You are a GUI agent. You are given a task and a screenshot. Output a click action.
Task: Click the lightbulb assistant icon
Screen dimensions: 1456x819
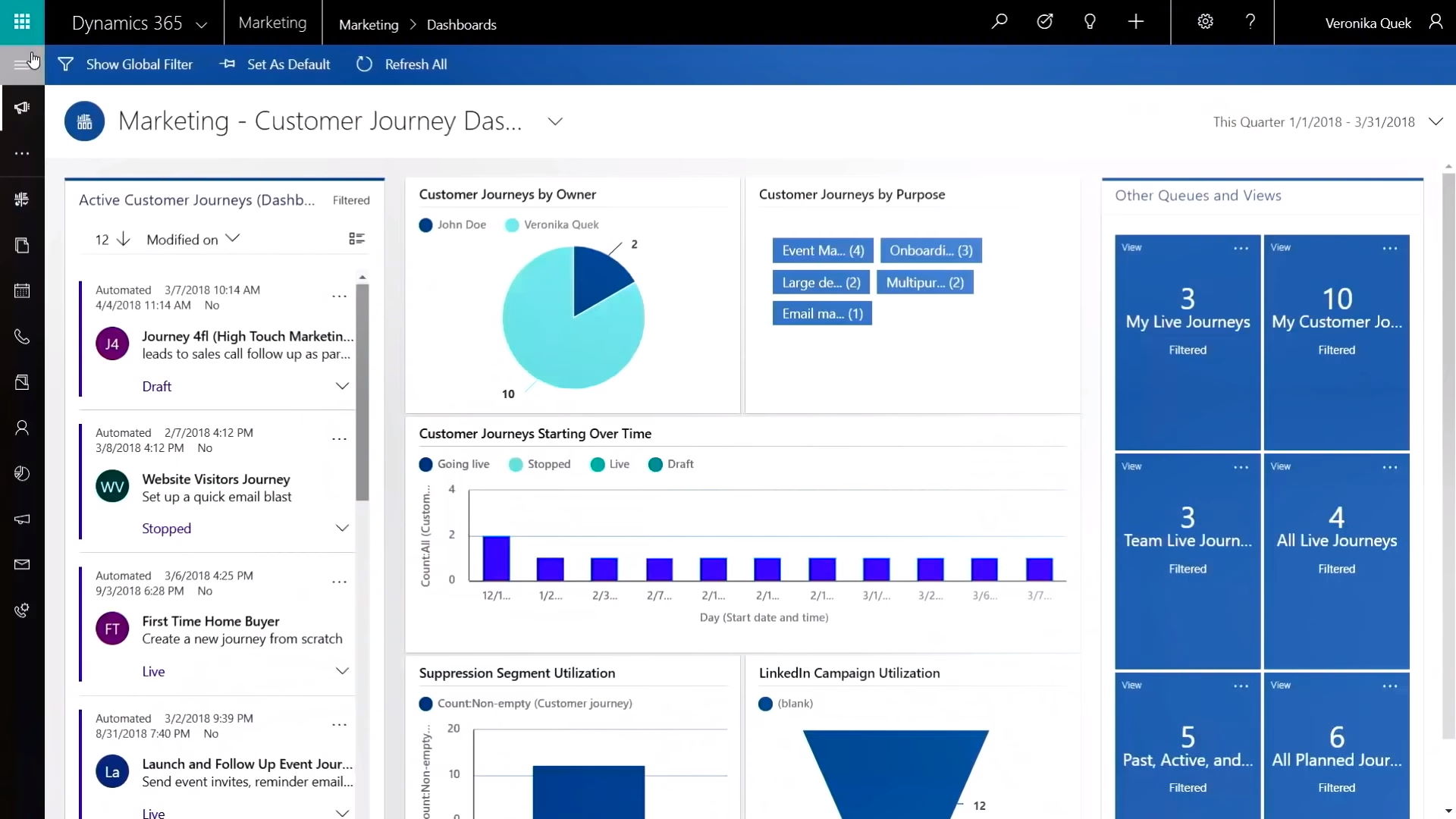(x=1090, y=22)
